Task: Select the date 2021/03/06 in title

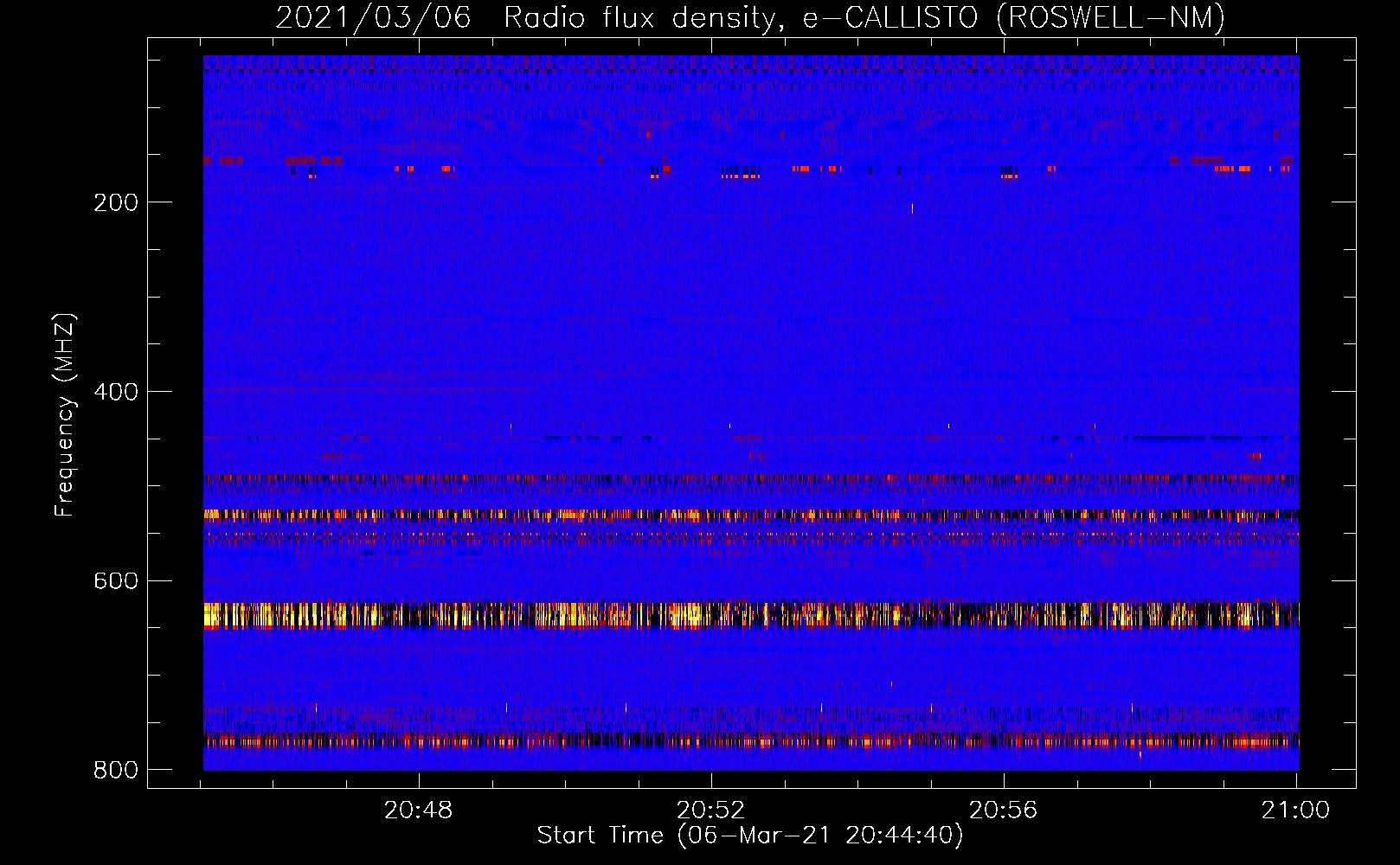Action: click(x=373, y=17)
